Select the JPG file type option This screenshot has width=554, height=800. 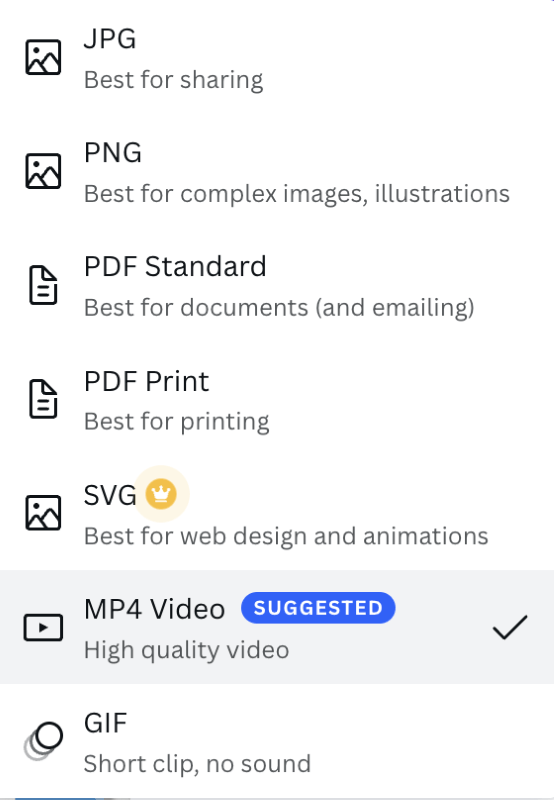277,57
